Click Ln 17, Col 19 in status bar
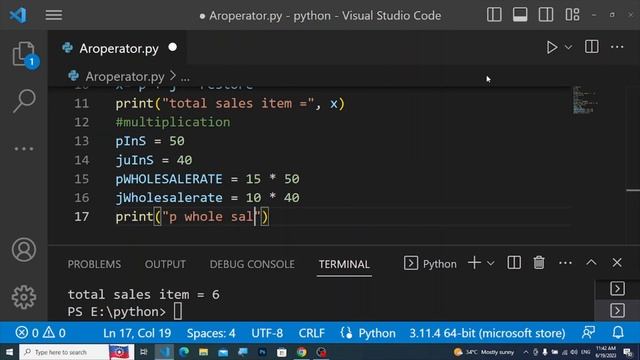640x360 pixels. point(137,333)
